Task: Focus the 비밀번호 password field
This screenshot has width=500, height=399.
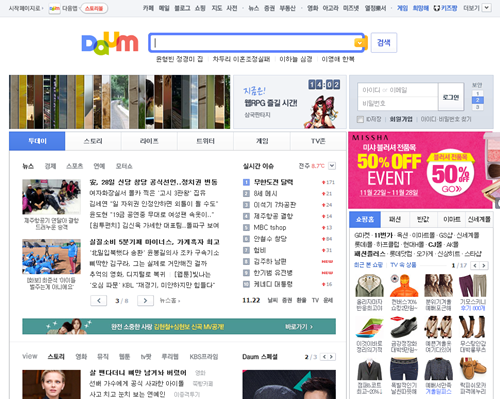Action: [398, 104]
